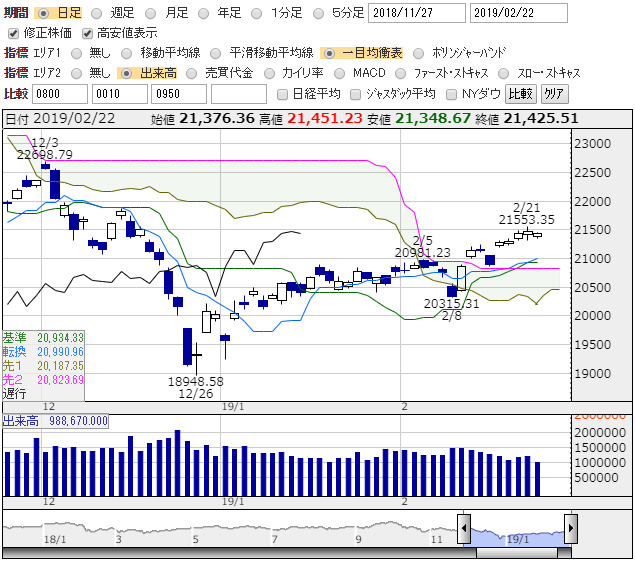Click the 2/21 high label 21553.35
635x561 pixels.
click(526, 220)
